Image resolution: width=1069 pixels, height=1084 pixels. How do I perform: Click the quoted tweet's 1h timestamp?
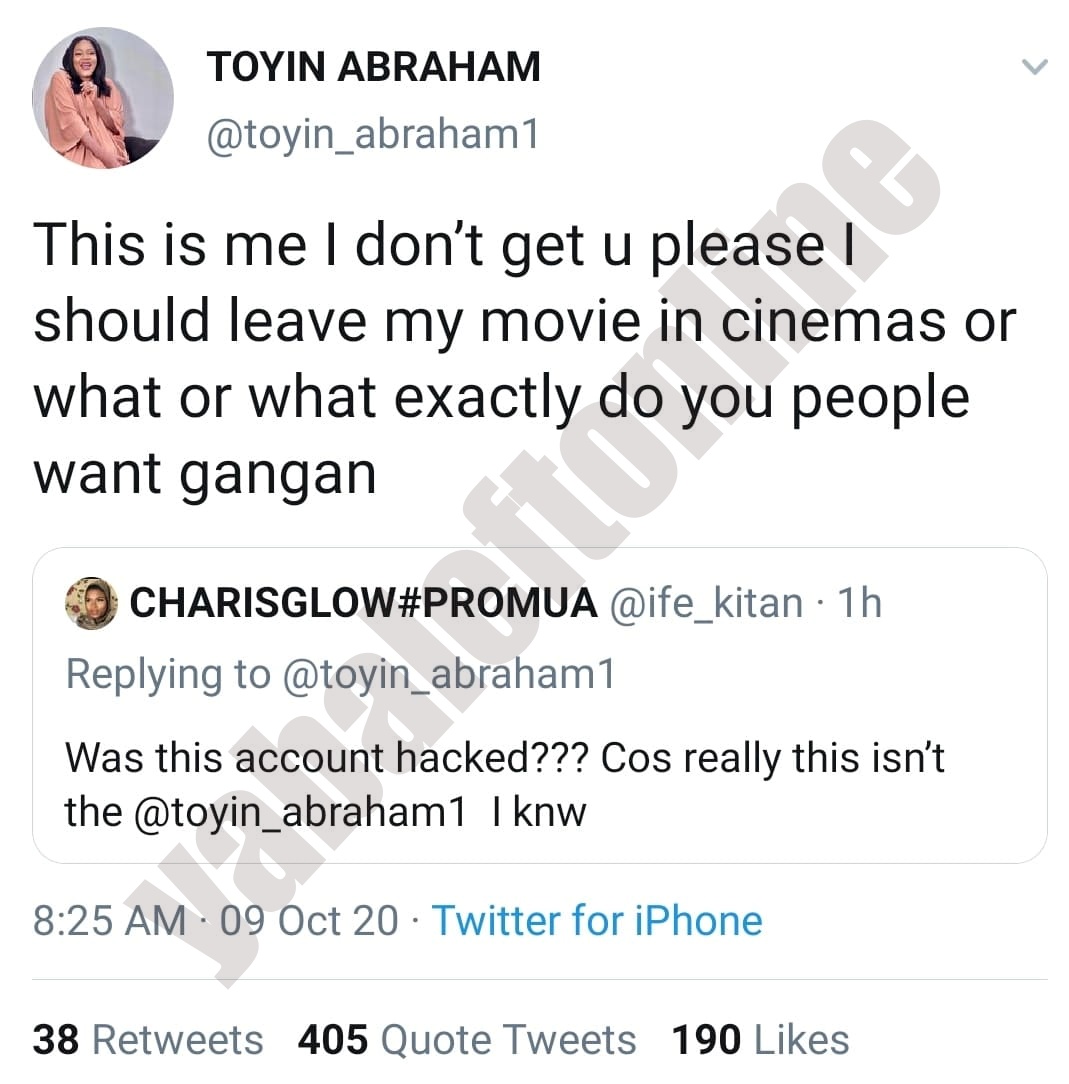(861, 603)
